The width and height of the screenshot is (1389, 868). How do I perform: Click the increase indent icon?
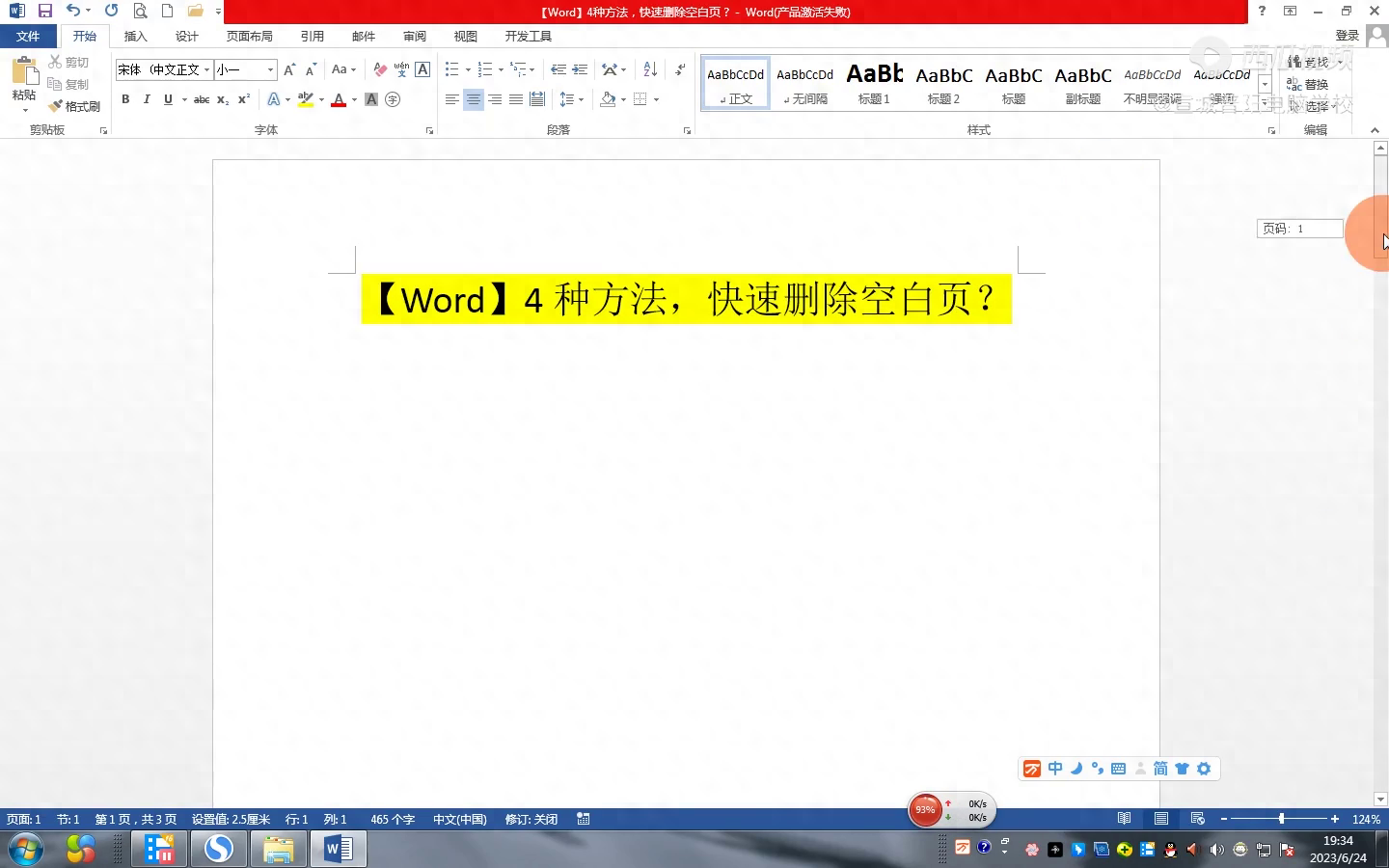pyautogui.click(x=580, y=69)
